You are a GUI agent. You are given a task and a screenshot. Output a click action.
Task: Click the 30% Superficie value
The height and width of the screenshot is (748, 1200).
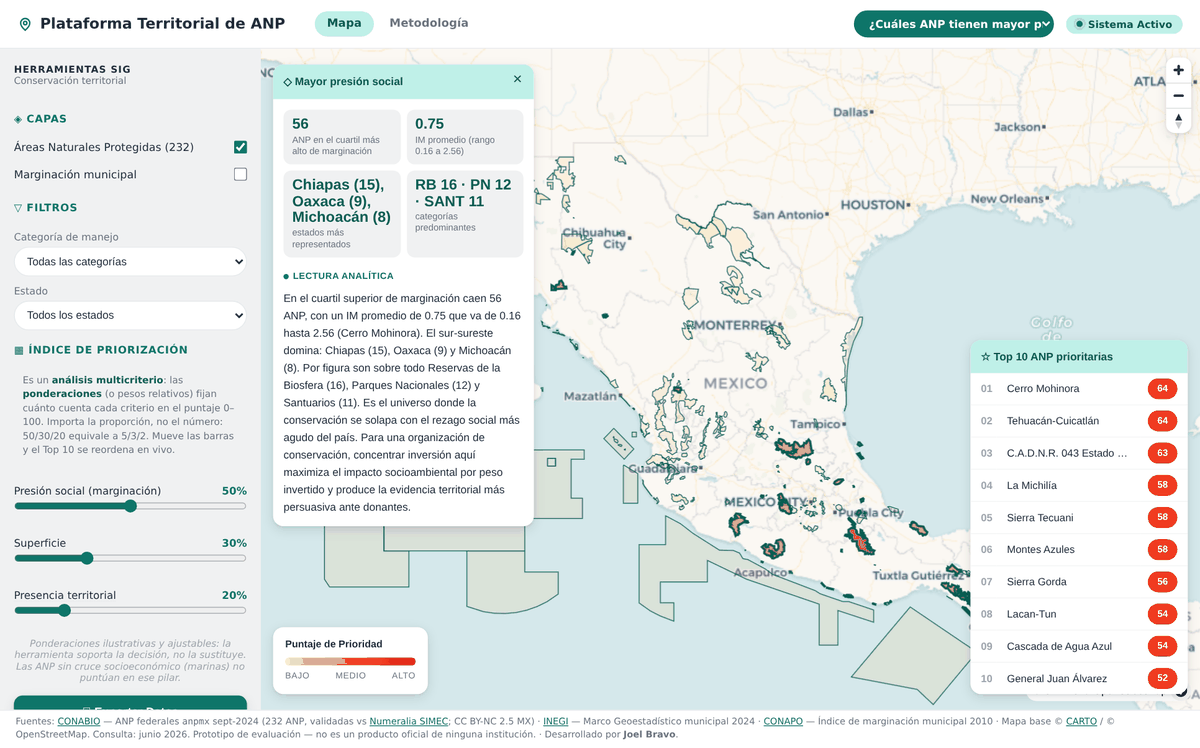click(x=234, y=543)
